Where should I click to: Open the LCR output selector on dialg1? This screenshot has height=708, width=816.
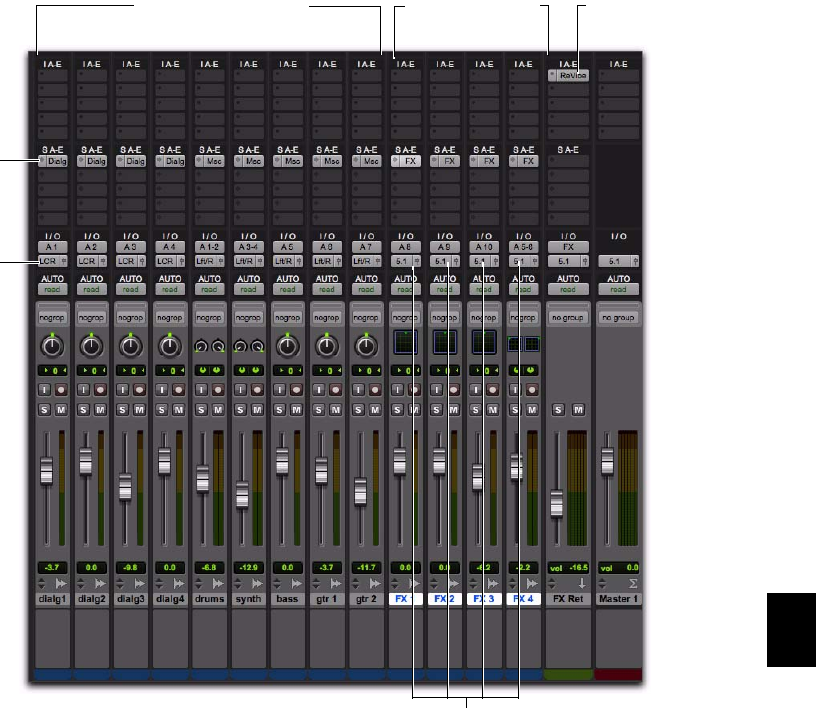(51, 260)
